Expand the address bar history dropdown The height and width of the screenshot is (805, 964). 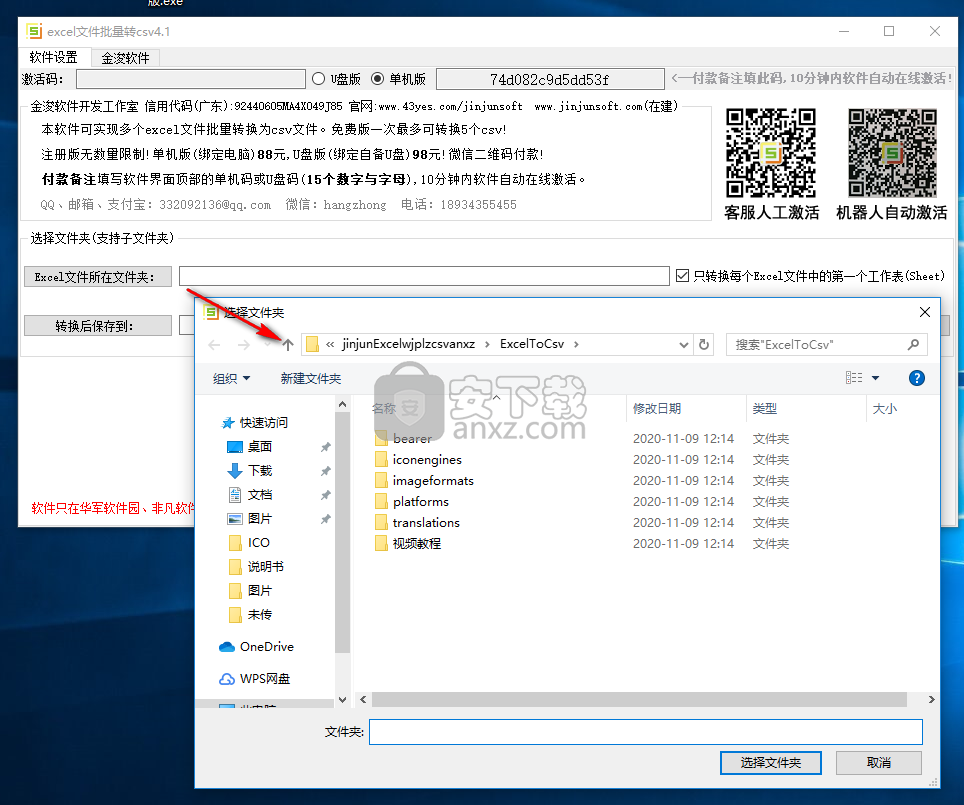point(683,344)
